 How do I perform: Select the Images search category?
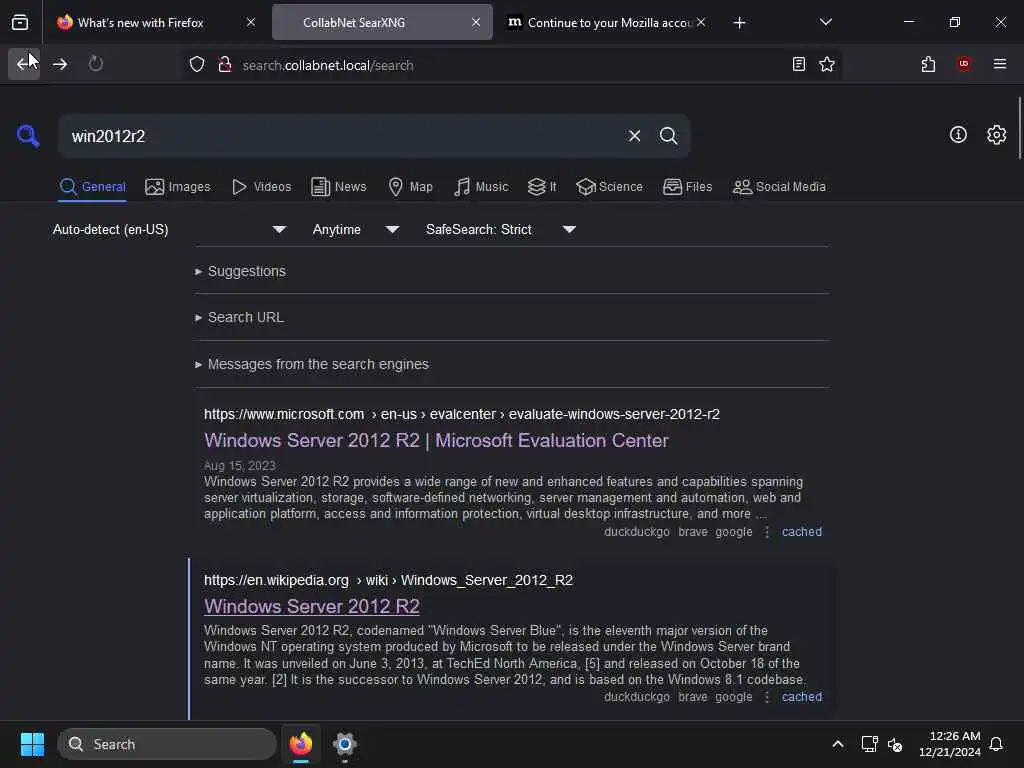[178, 187]
